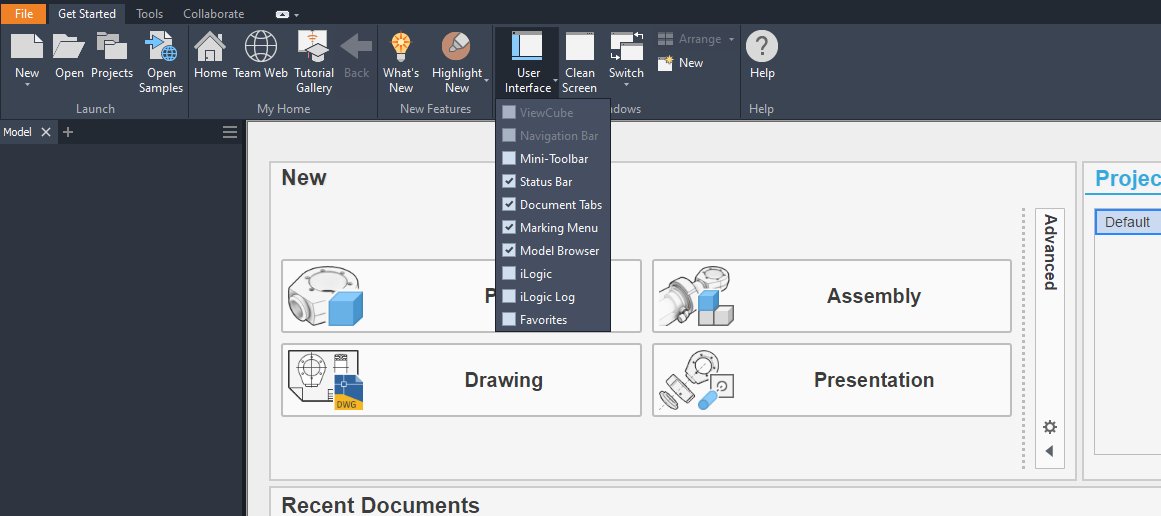Expand the Highlight New dropdown arrow
Screen dimensions: 1161x516
486,80
